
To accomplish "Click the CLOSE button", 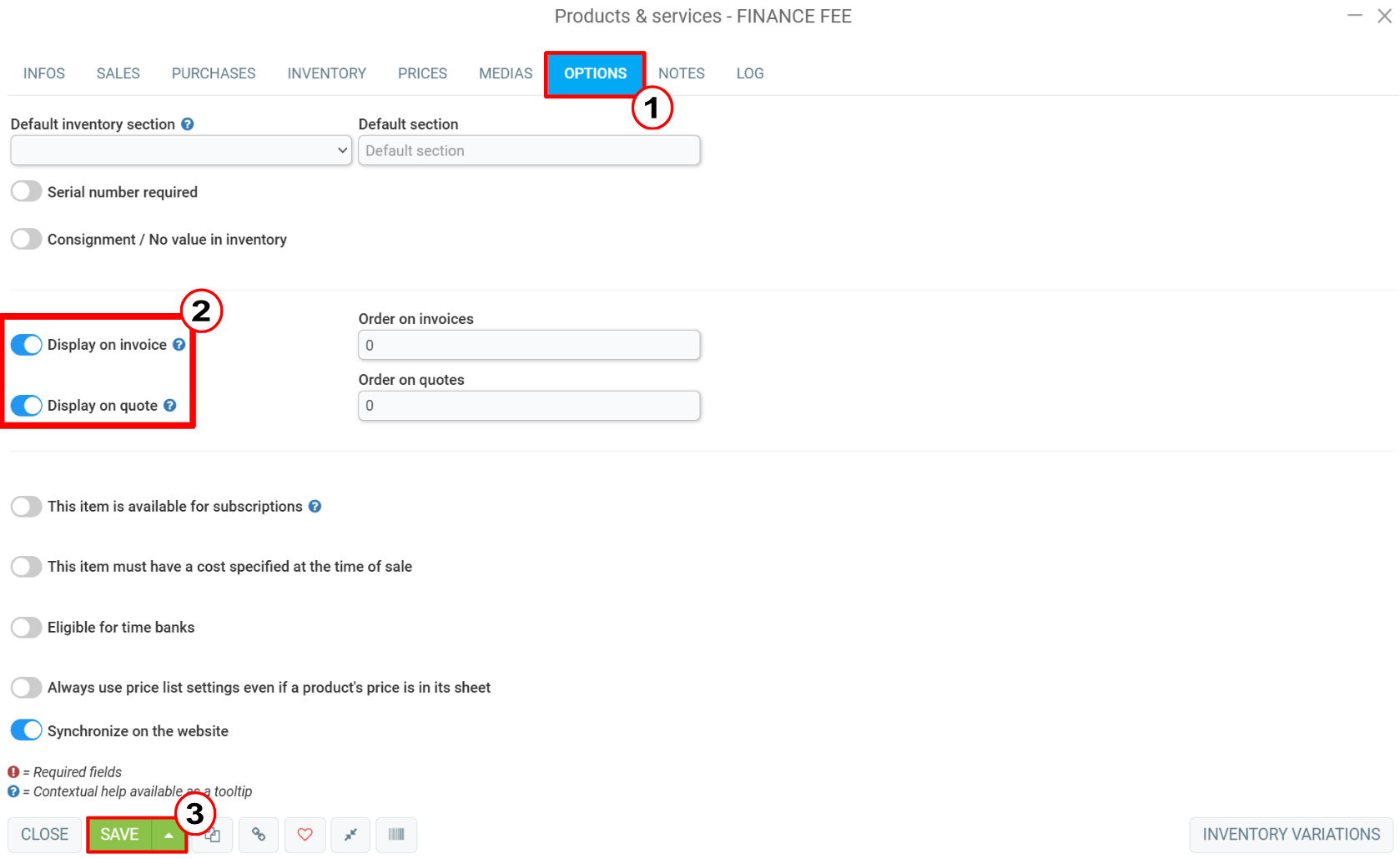I will tap(45, 834).
